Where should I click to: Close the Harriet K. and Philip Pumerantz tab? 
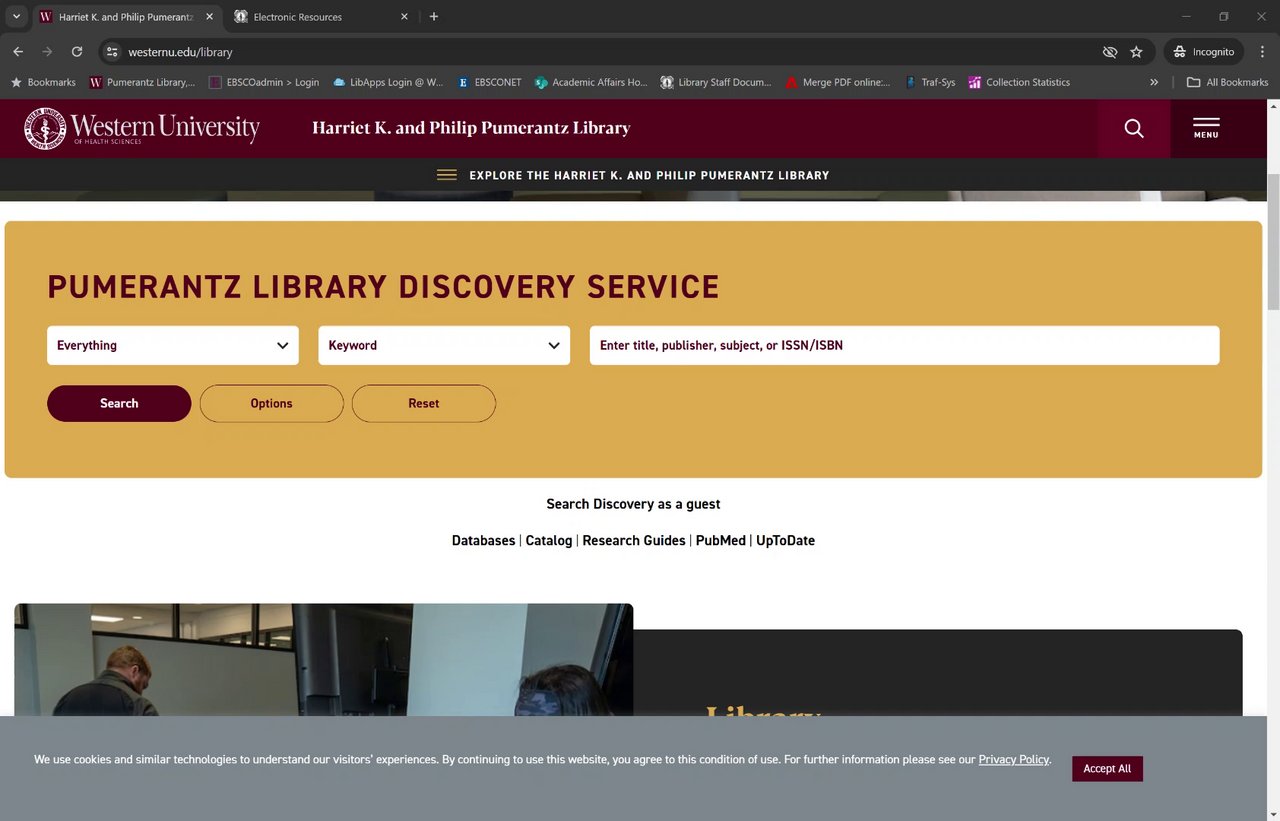click(x=209, y=17)
